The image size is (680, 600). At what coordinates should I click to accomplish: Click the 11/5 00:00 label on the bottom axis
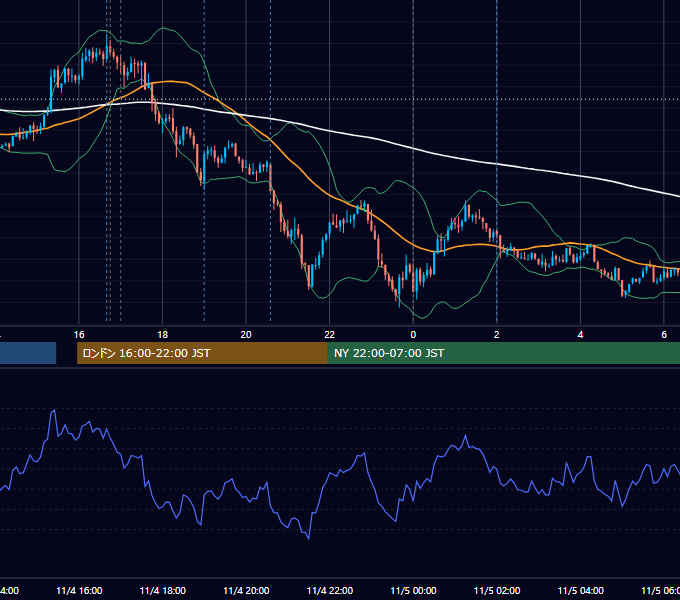click(413, 591)
